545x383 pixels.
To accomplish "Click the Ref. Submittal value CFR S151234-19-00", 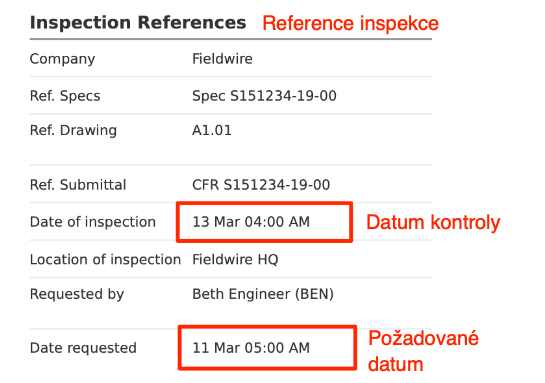I will pyautogui.click(x=261, y=185).
